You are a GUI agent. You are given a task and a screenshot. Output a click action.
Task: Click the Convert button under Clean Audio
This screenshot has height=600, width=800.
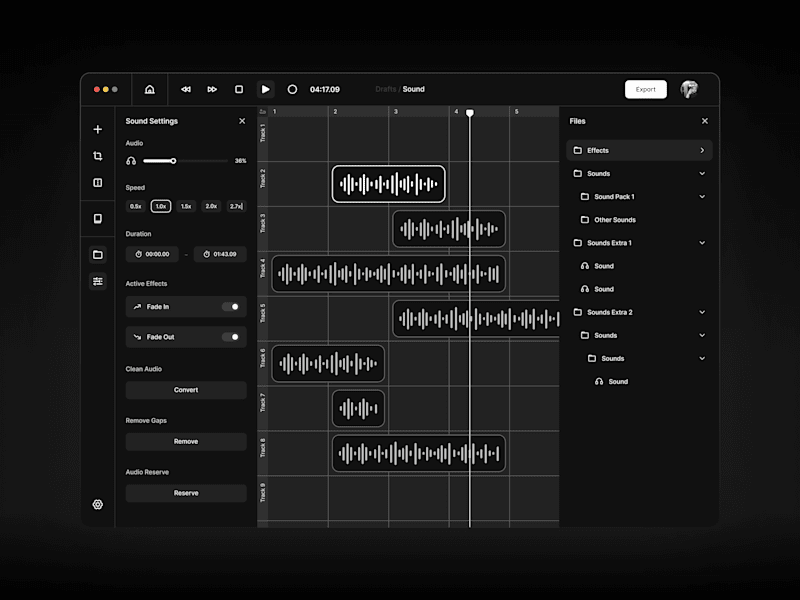pos(186,390)
